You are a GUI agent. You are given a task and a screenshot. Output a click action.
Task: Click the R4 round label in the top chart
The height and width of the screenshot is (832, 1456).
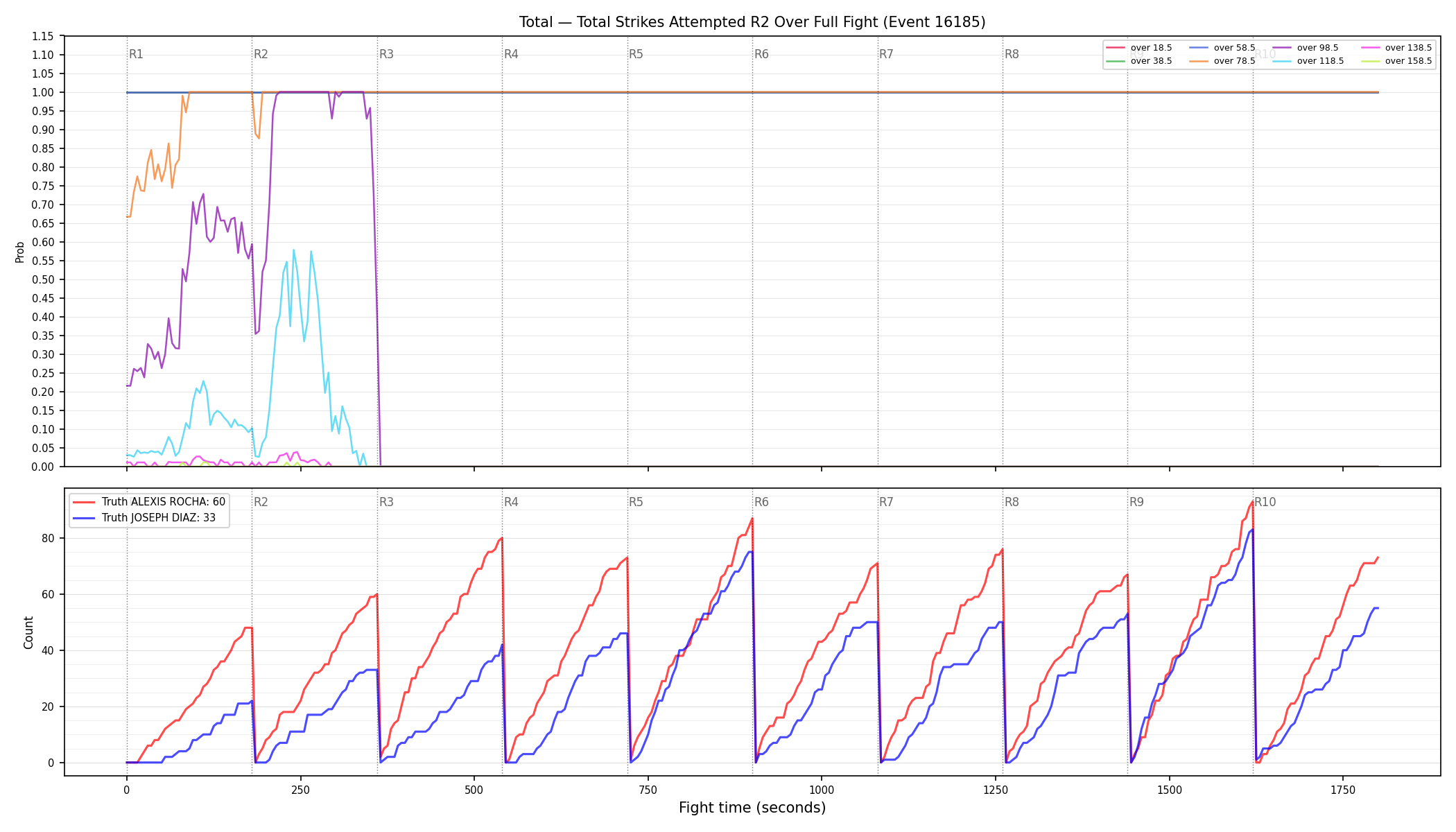click(511, 54)
